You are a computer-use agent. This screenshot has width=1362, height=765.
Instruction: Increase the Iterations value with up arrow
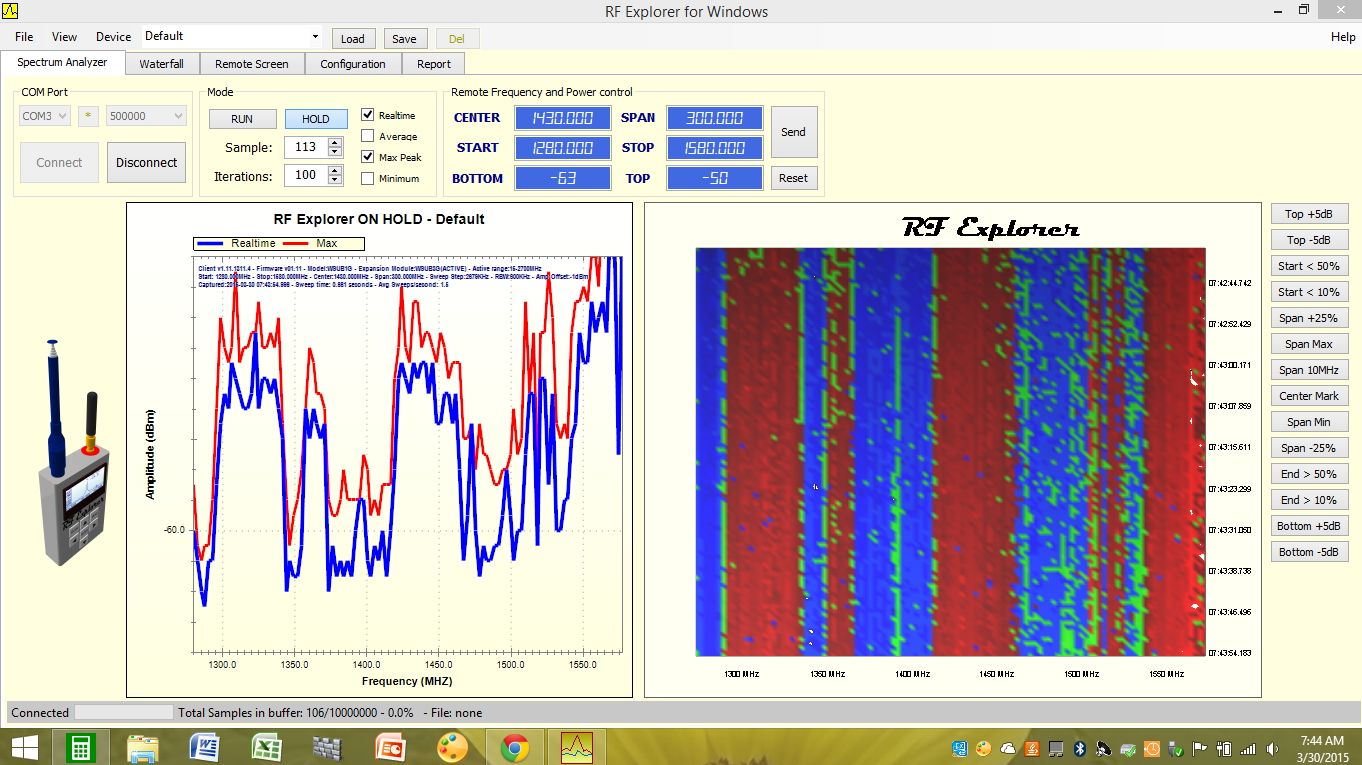tap(335, 170)
